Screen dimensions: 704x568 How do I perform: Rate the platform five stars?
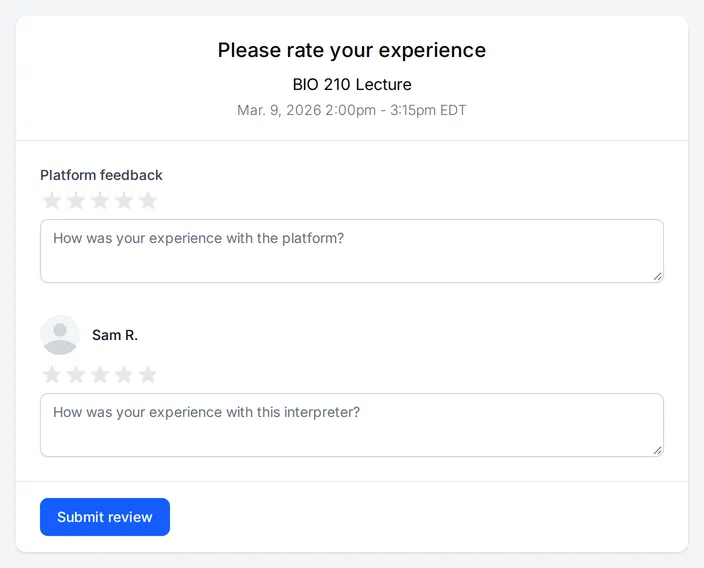click(148, 201)
